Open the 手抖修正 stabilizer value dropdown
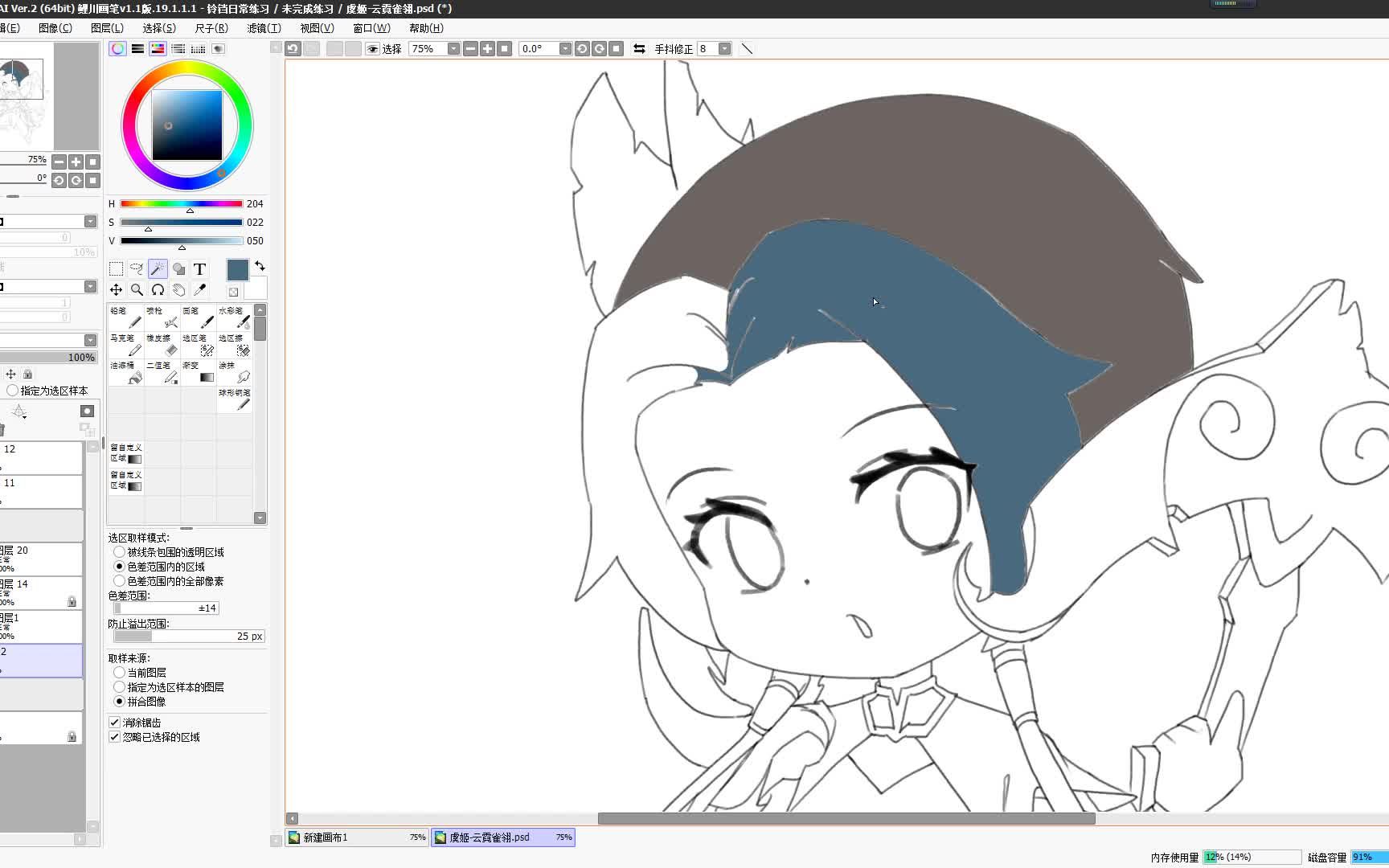1389x868 pixels. [x=724, y=49]
